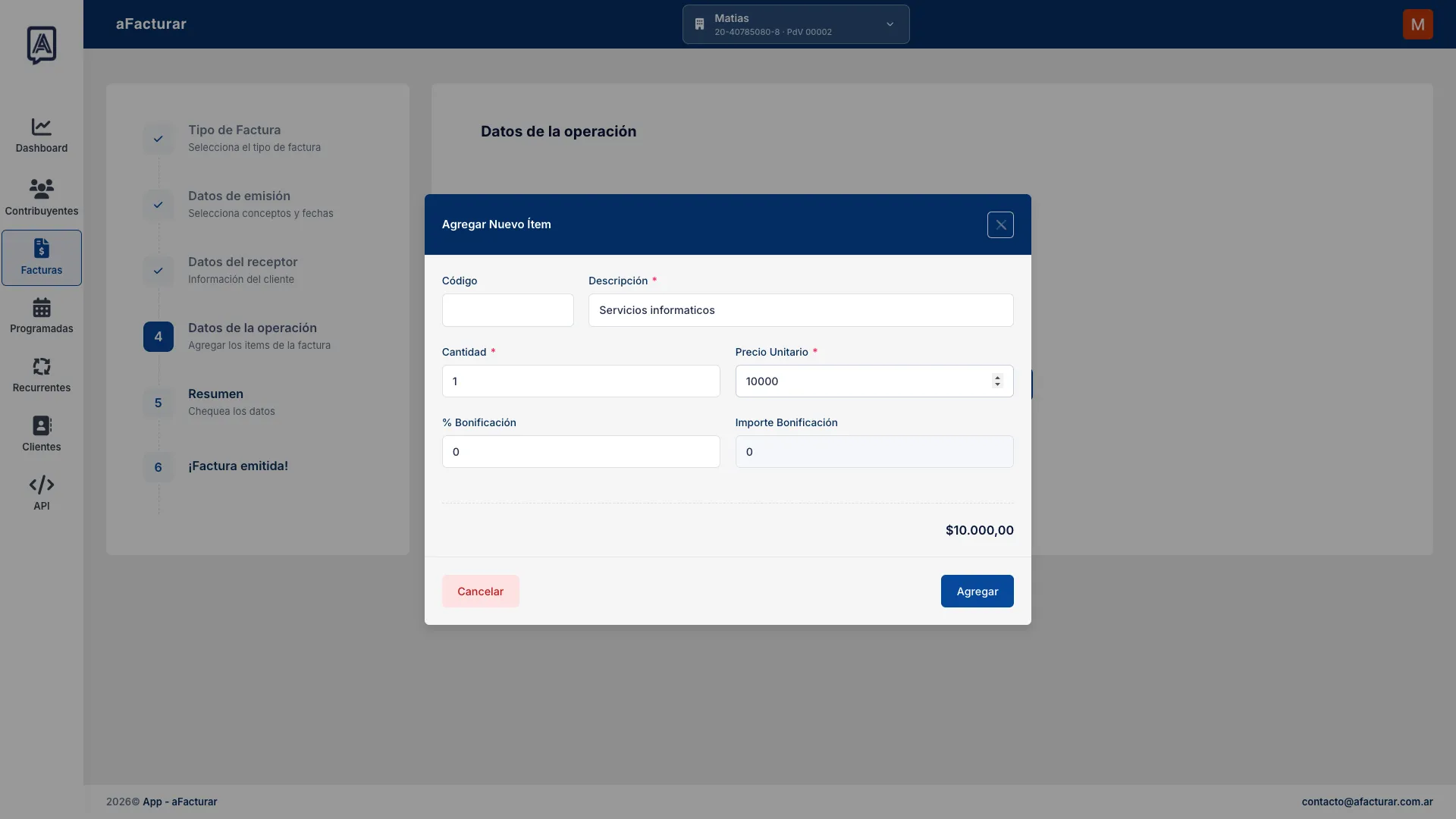Open contacto@afacturar.com.ar email link

point(1367,802)
